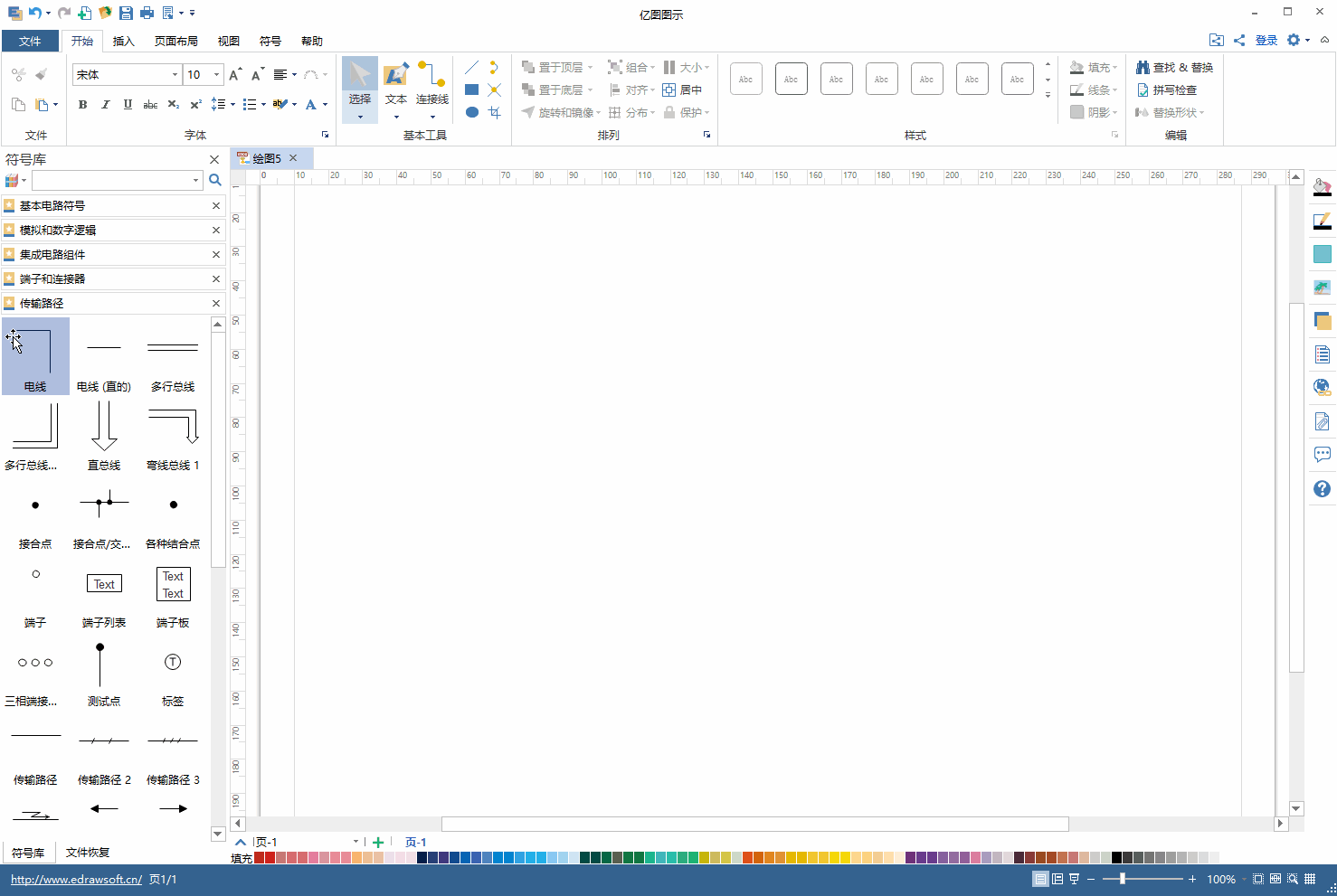Close the 基本电路符号 library
Viewport: 1337px width, 896px height.
coord(216,205)
